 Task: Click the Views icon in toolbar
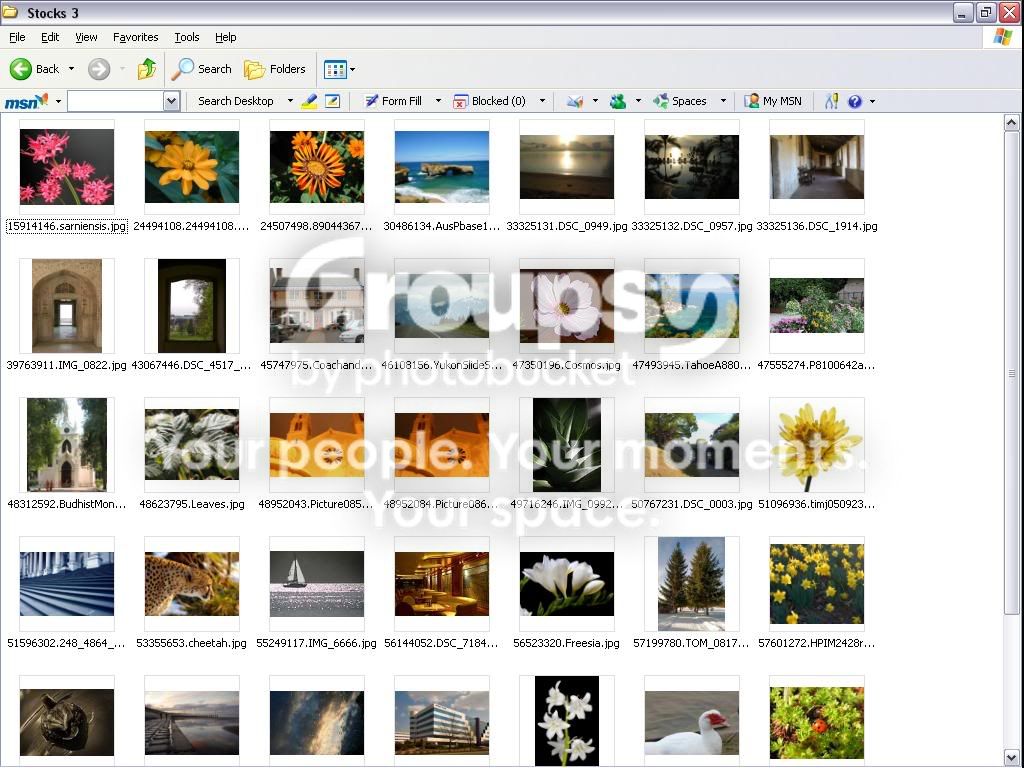coord(335,69)
